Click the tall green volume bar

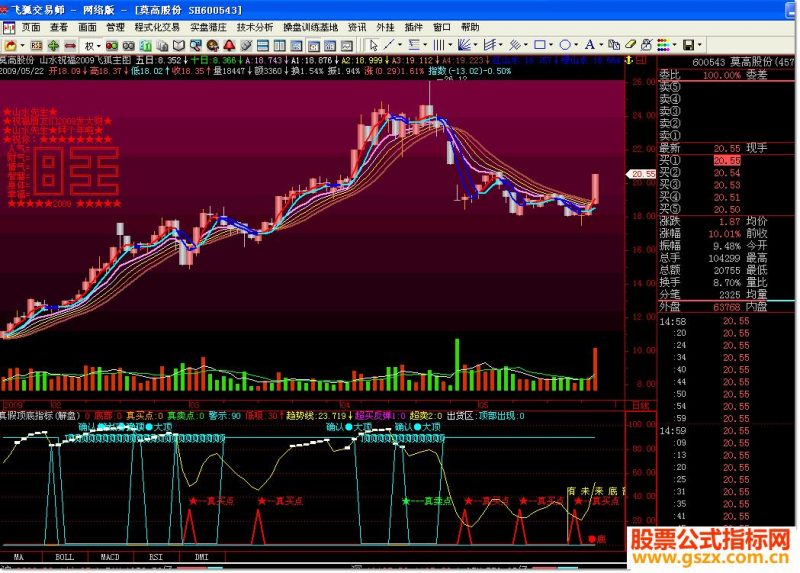pyautogui.click(x=457, y=365)
